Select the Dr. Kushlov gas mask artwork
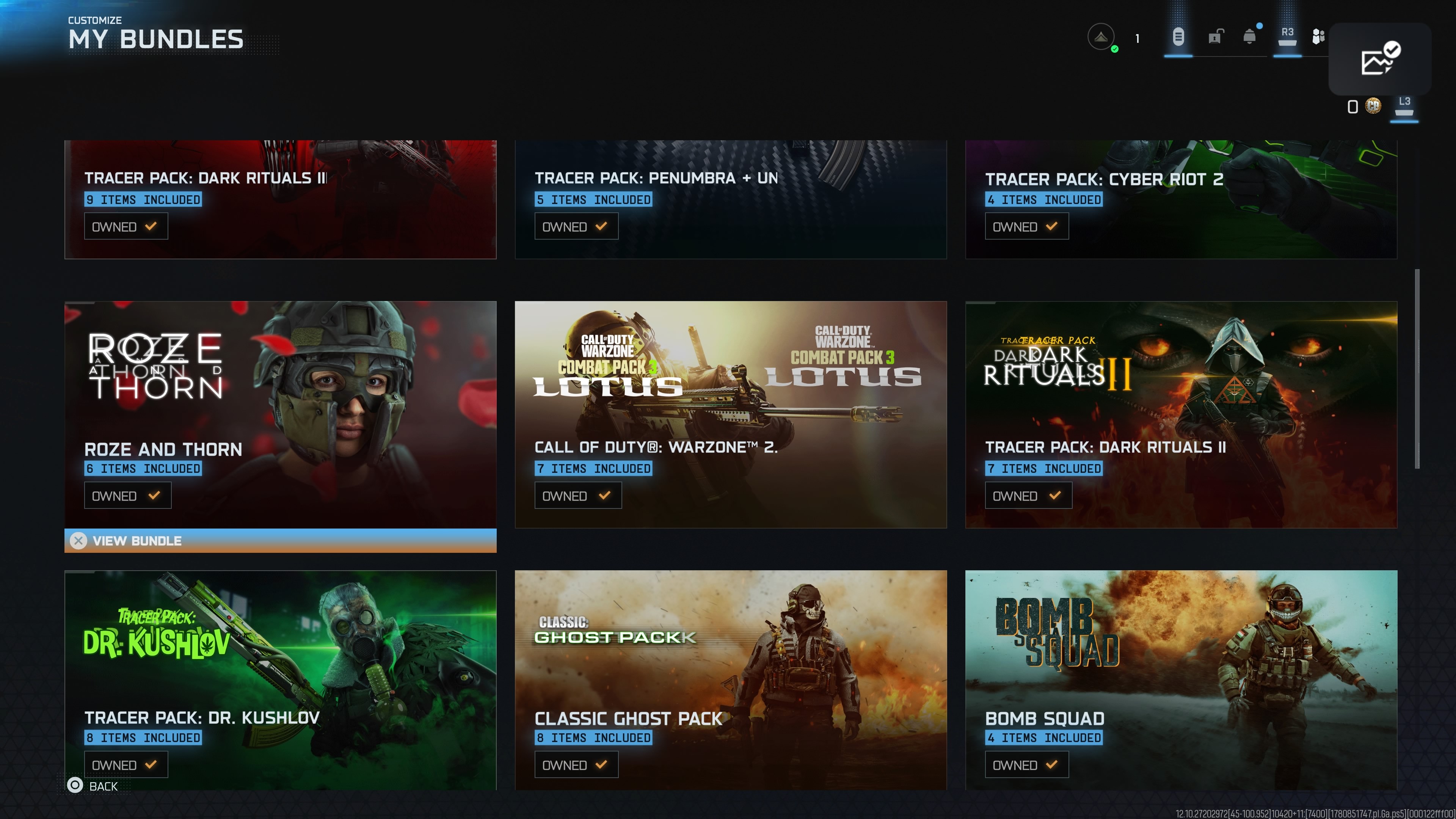 point(280,680)
